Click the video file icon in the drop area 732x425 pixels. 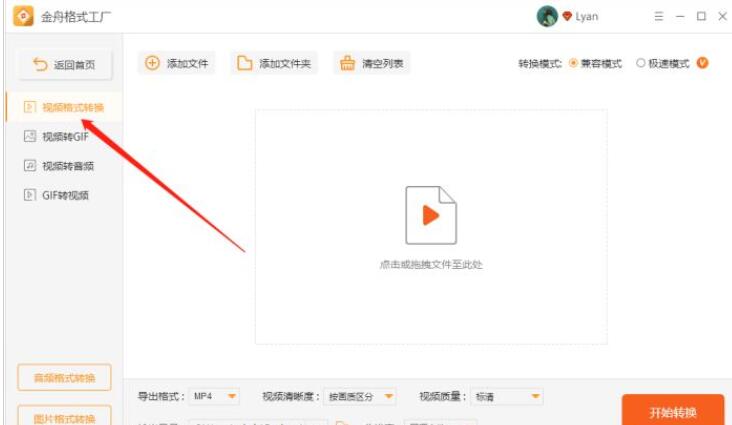(430, 215)
